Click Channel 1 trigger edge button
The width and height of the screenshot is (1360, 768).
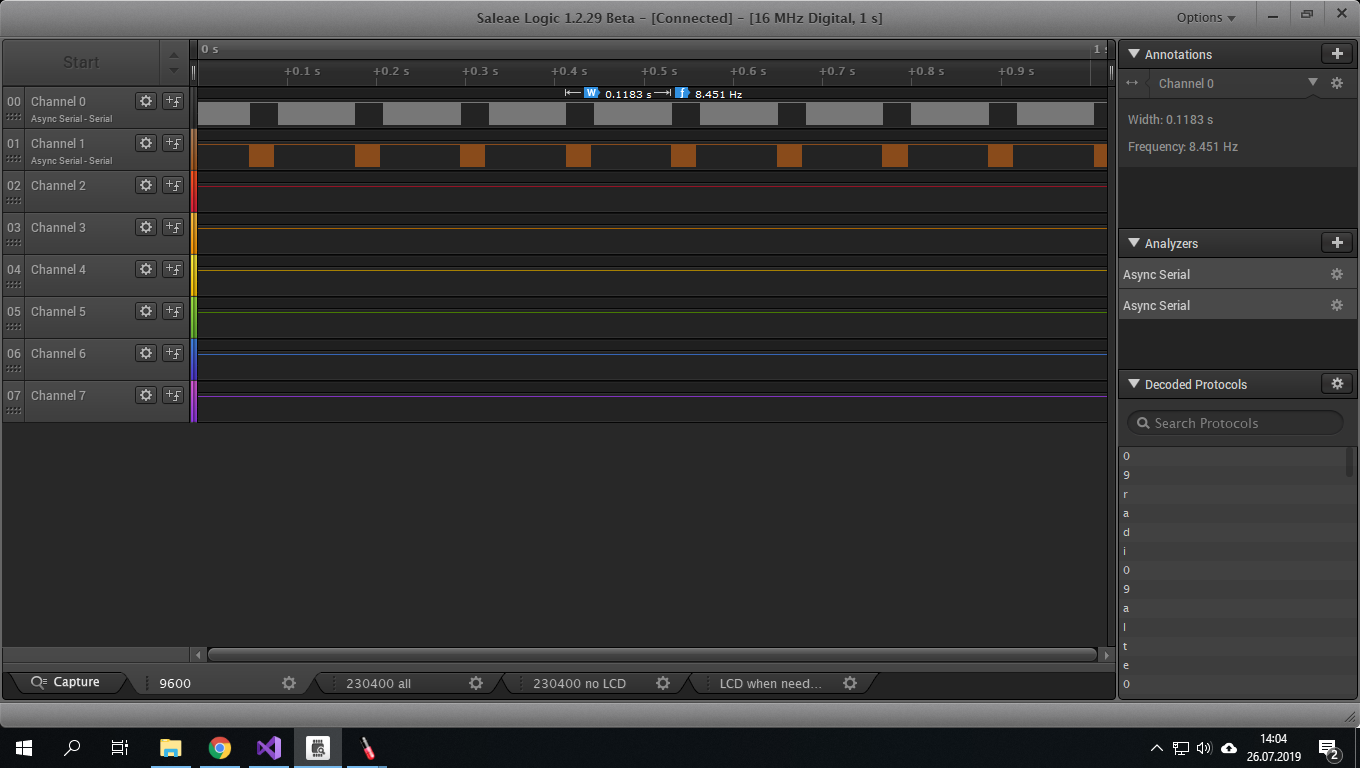[173, 143]
